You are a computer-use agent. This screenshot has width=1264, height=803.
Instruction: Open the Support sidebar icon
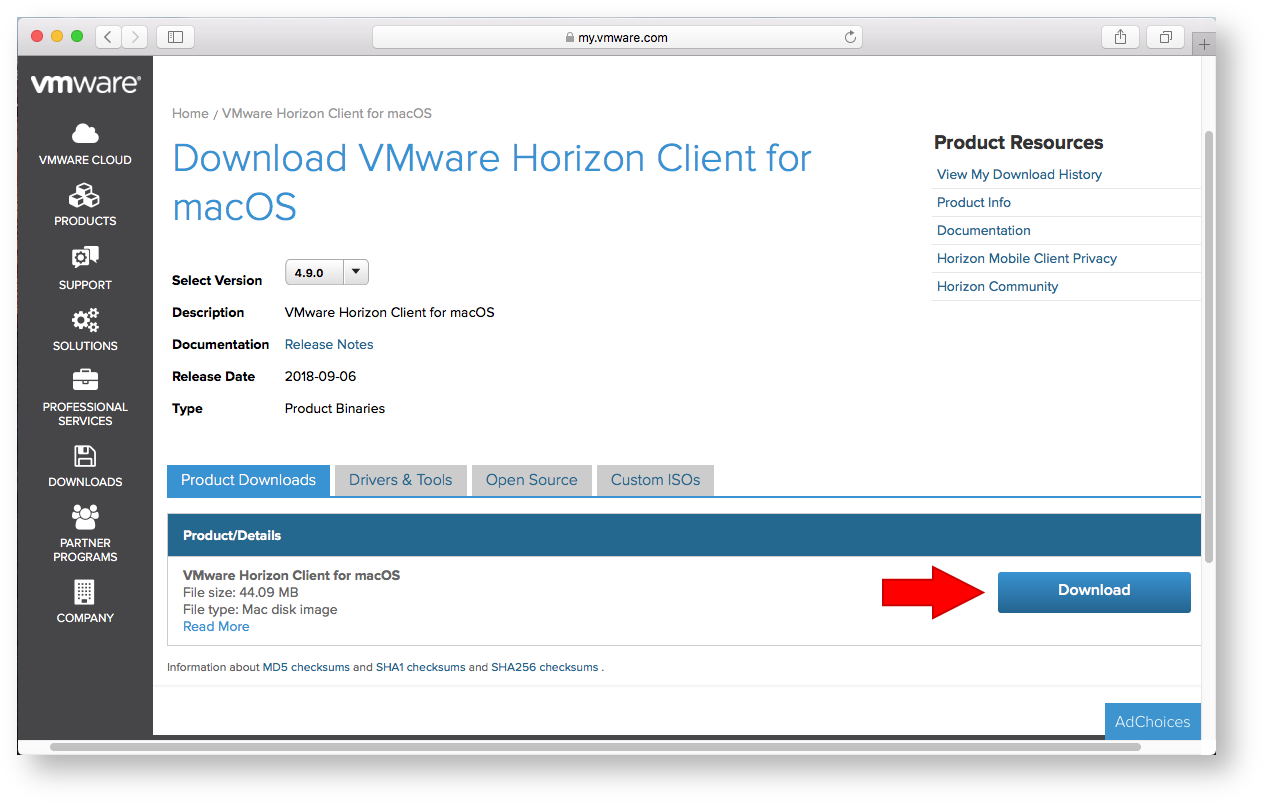coord(85,258)
